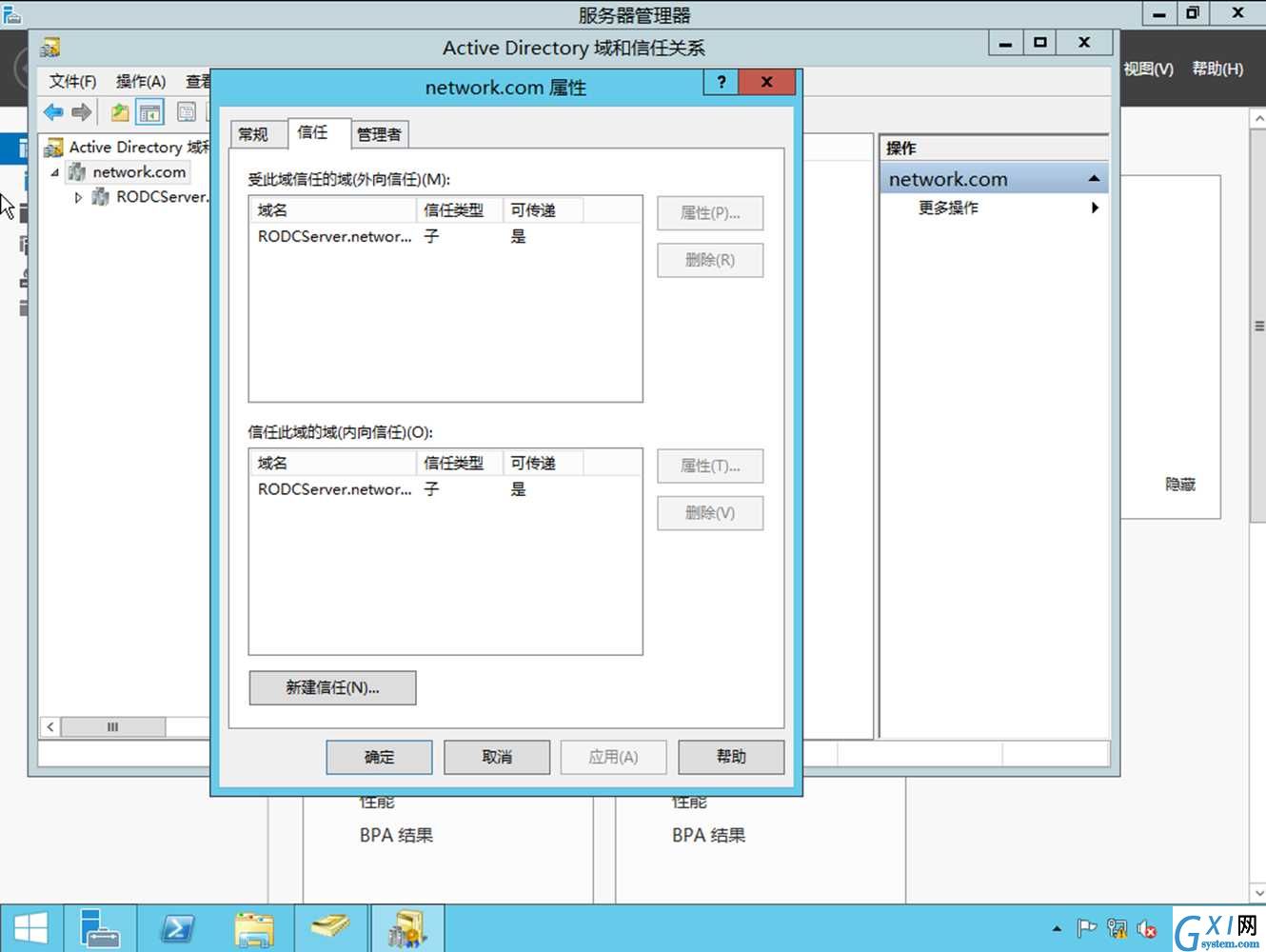Click the Properties toolbar icon
This screenshot has height=952, width=1266.
pyautogui.click(x=187, y=112)
